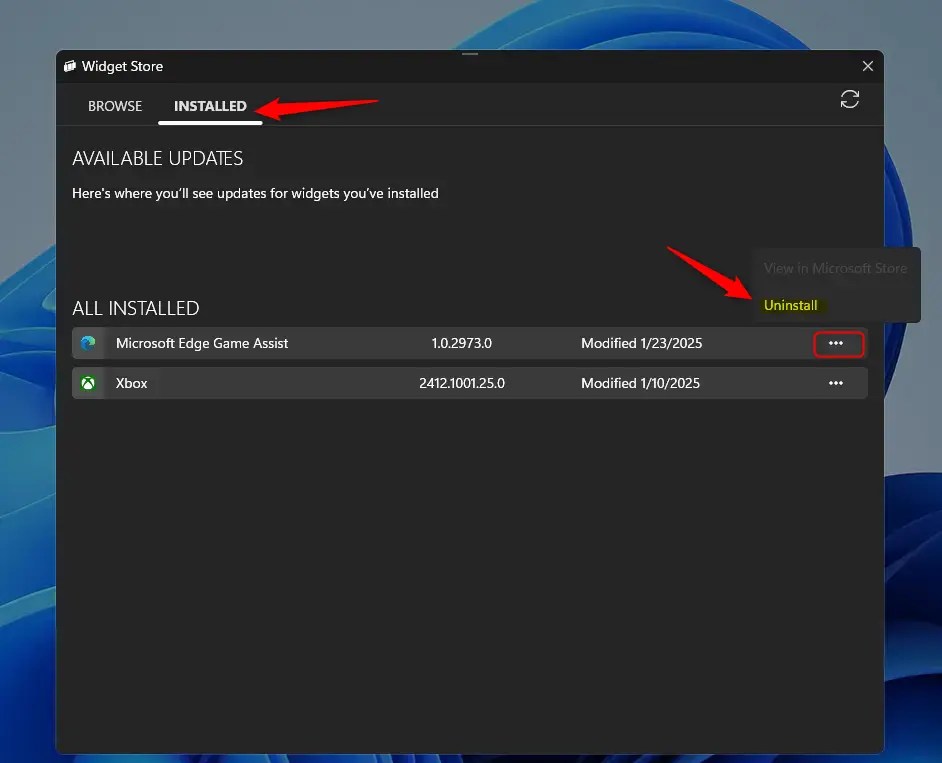Click the ALL INSTALLED heading
This screenshot has width=942, height=763.
pyautogui.click(x=136, y=308)
